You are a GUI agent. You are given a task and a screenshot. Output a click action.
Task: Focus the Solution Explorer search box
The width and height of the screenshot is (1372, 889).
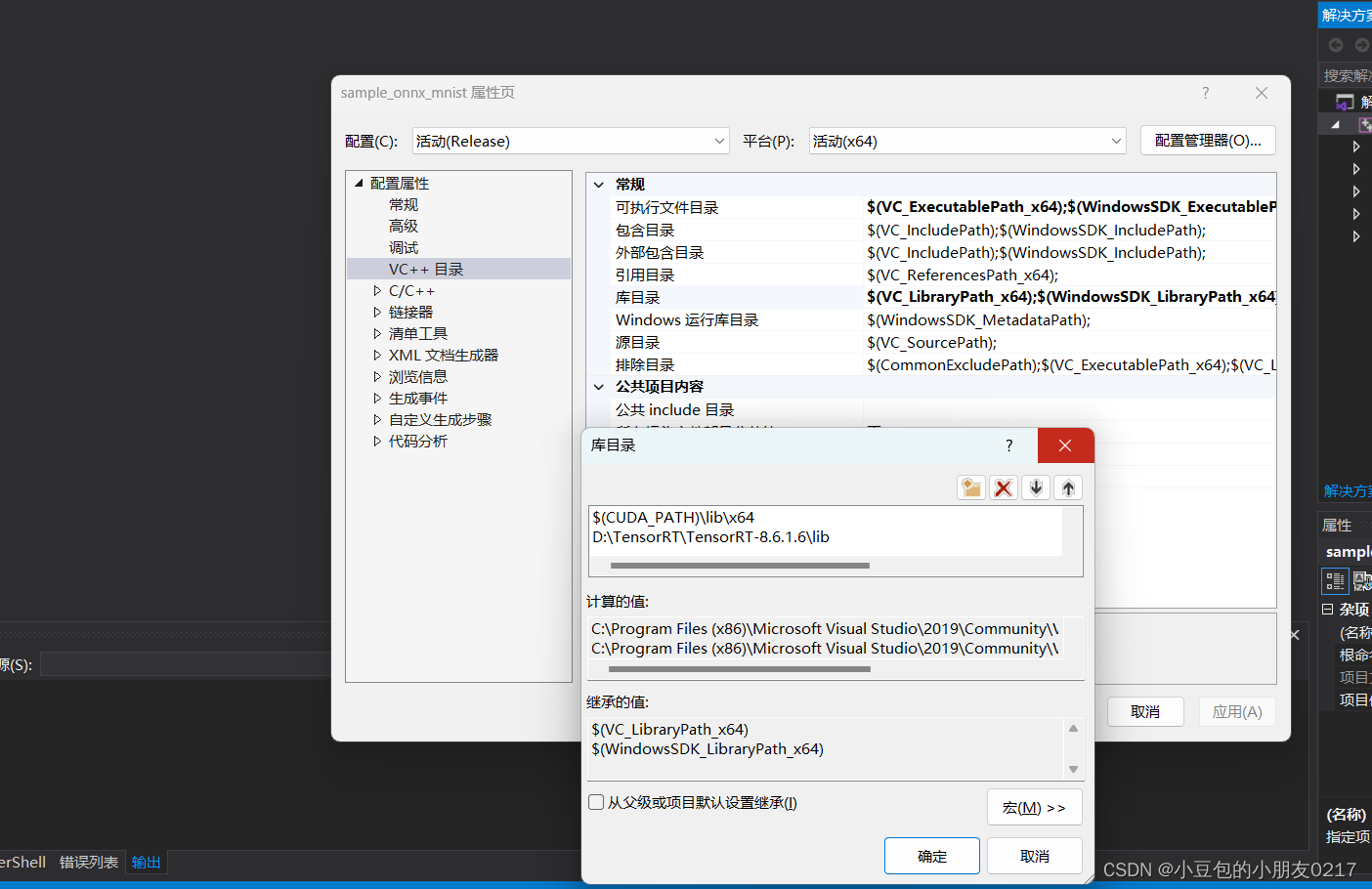pyautogui.click(x=1346, y=75)
